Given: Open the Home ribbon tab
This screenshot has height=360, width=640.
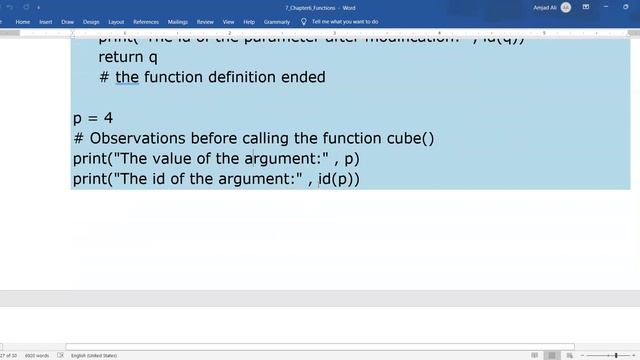Looking at the screenshot, I should tap(22, 22).
